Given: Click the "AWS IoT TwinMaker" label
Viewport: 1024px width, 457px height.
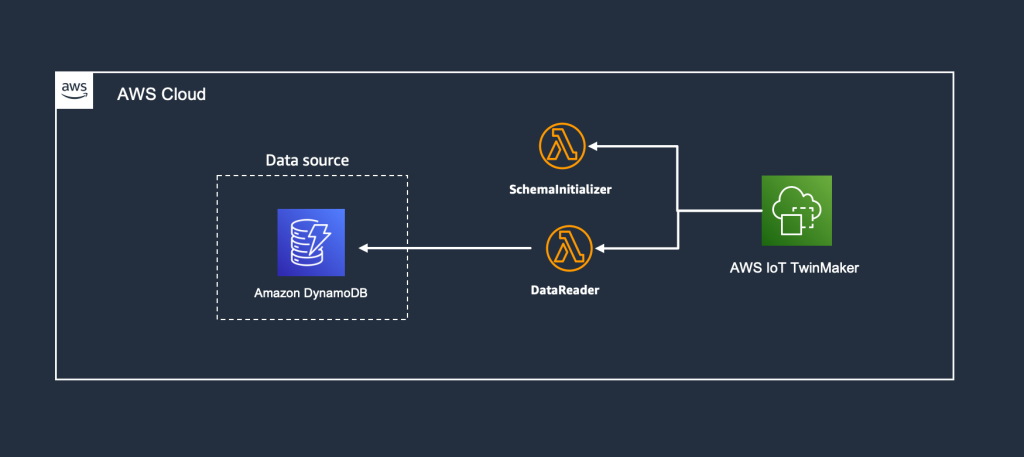Looking at the screenshot, I should pyautogui.click(x=794, y=268).
